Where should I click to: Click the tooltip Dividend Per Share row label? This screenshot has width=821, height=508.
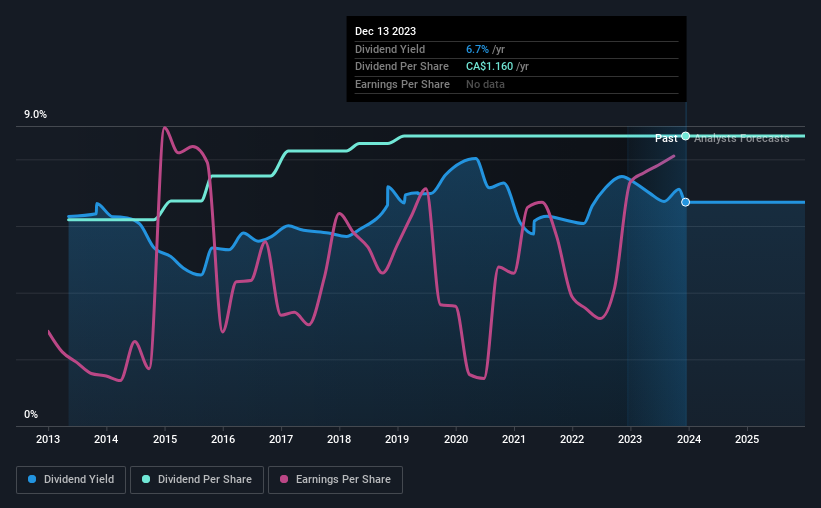(402, 67)
